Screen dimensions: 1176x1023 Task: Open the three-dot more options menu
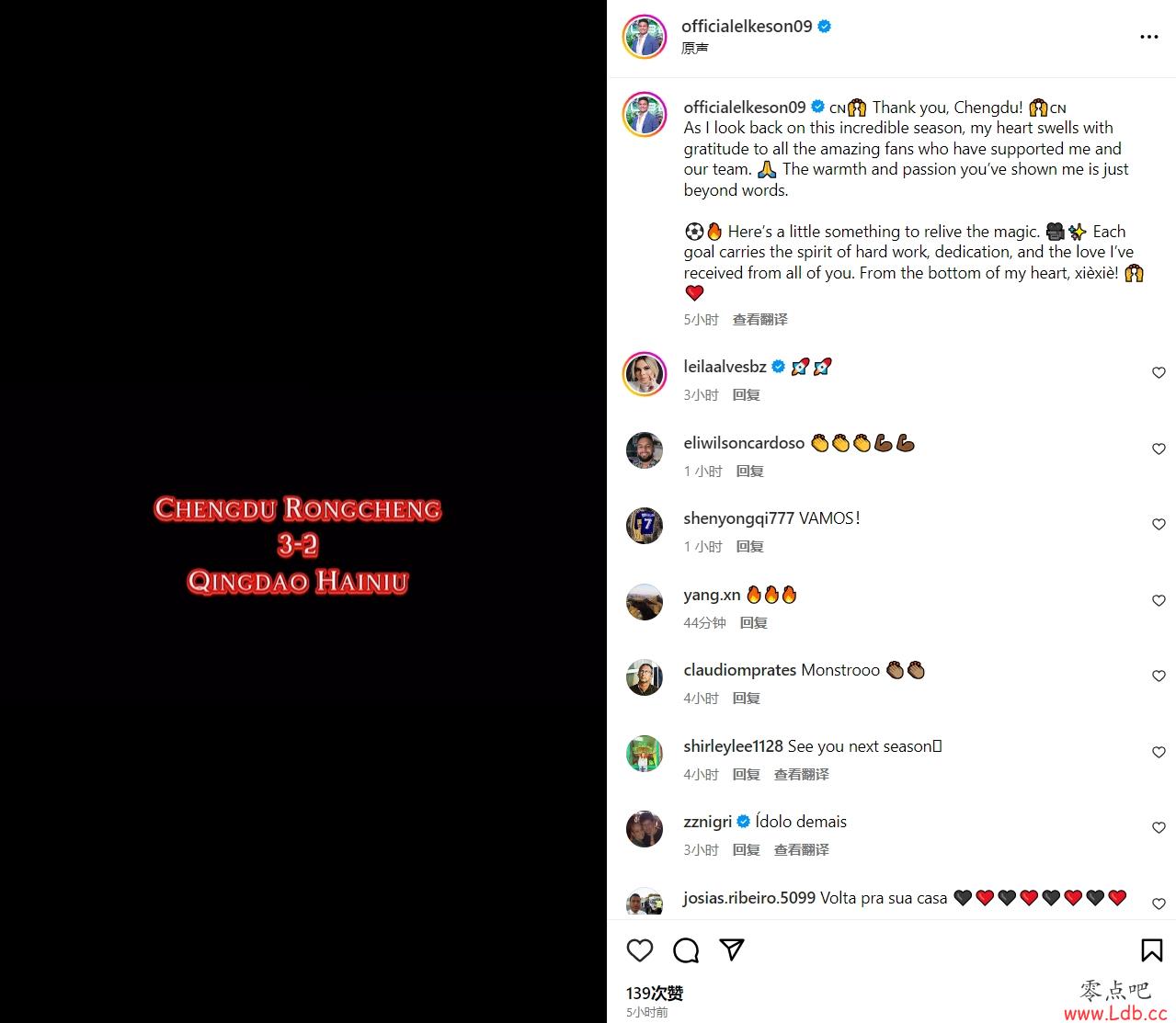1148,37
